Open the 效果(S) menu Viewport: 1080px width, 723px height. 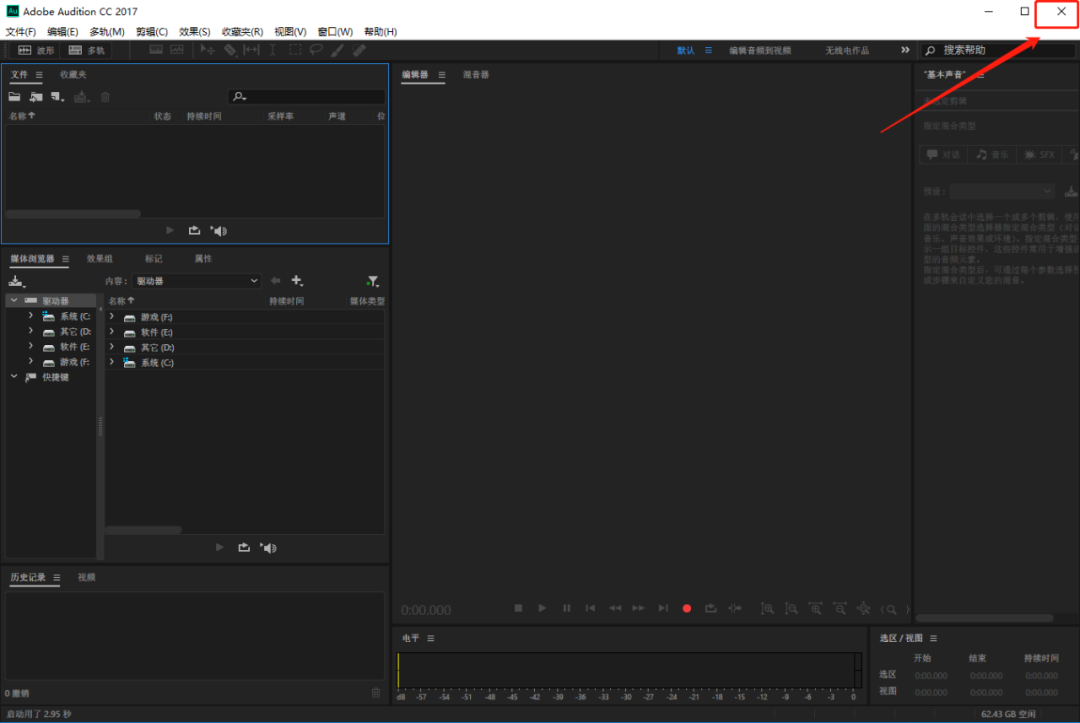tap(194, 32)
